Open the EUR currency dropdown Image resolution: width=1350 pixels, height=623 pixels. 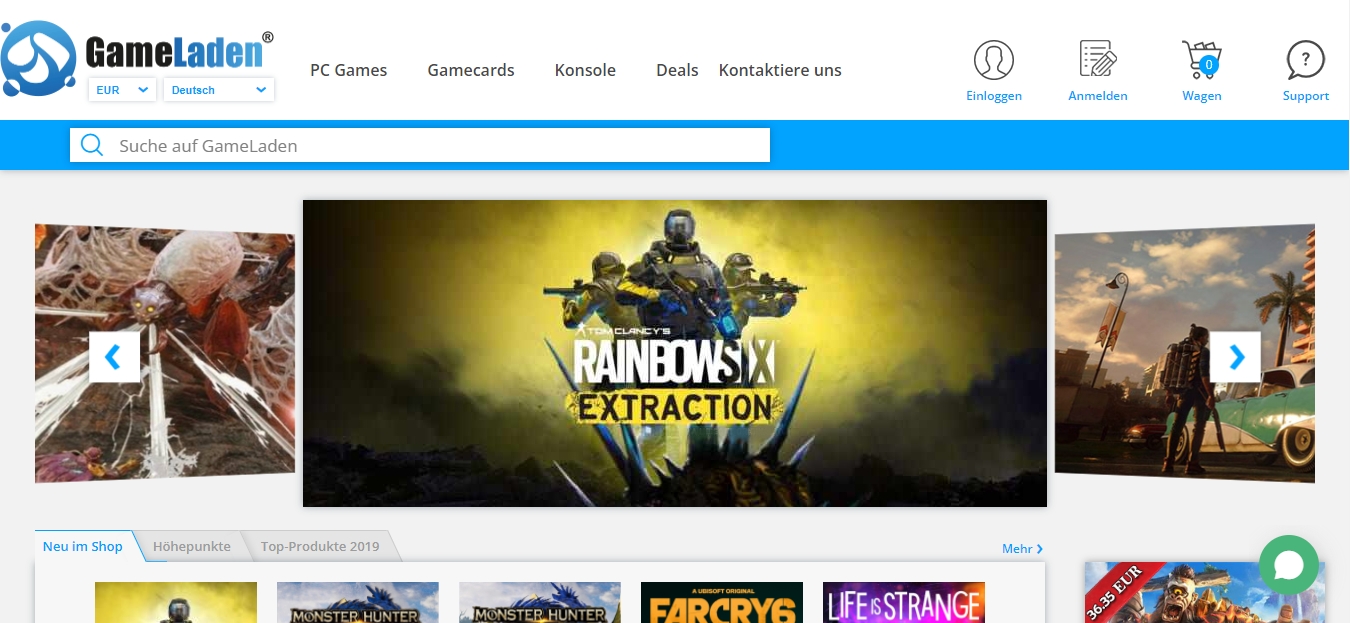click(123, 90)
